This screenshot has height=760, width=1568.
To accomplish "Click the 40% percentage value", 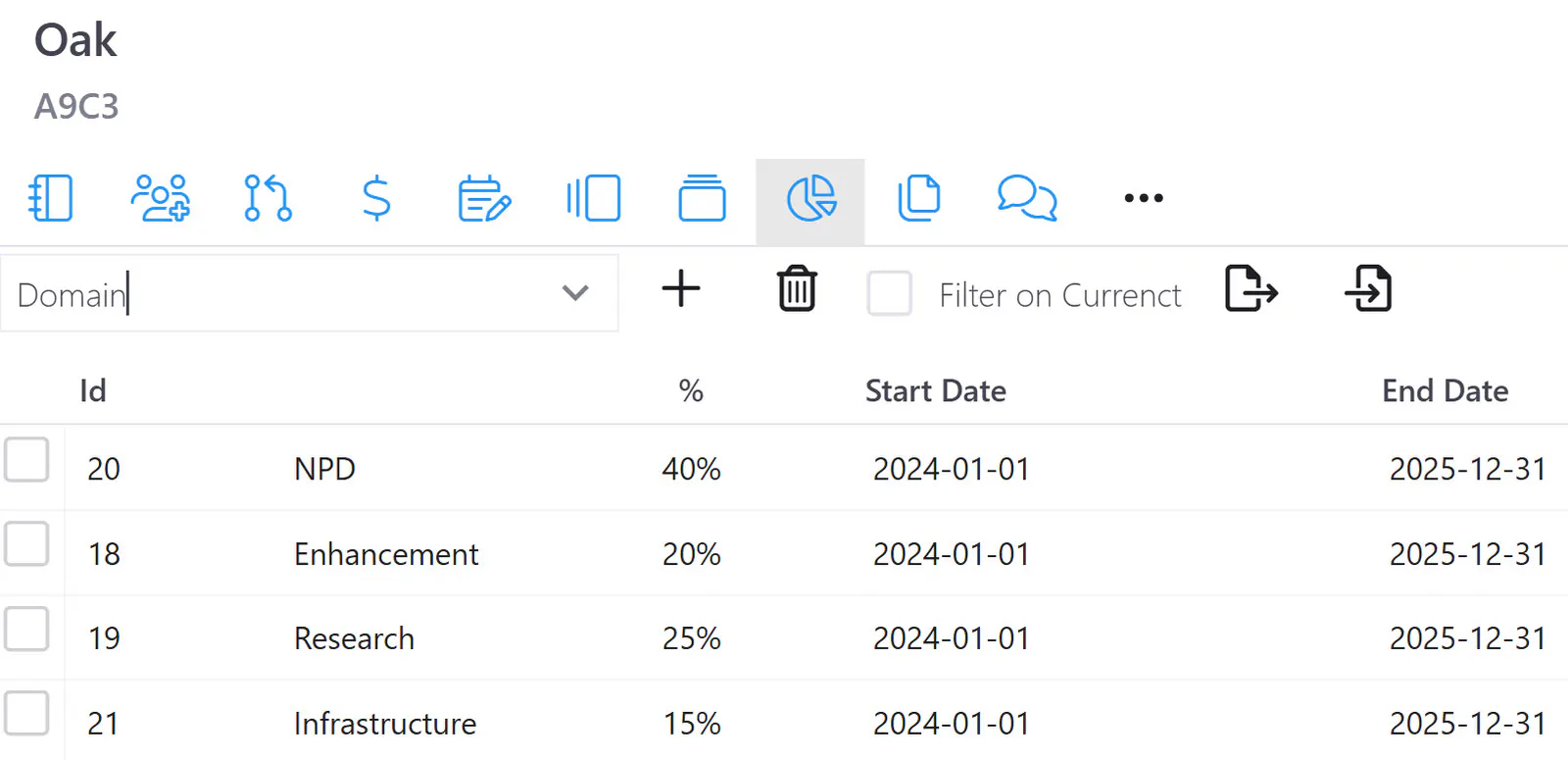I will [x=691, y=469].
